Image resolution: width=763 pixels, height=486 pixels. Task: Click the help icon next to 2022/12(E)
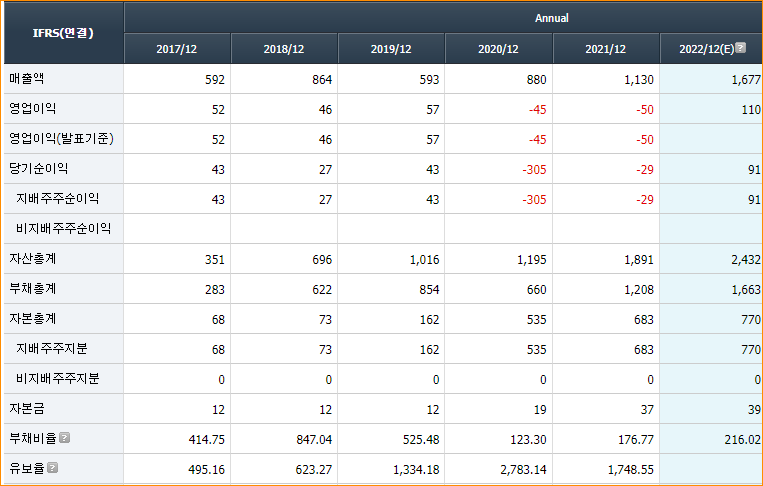(x=740, y=48)
